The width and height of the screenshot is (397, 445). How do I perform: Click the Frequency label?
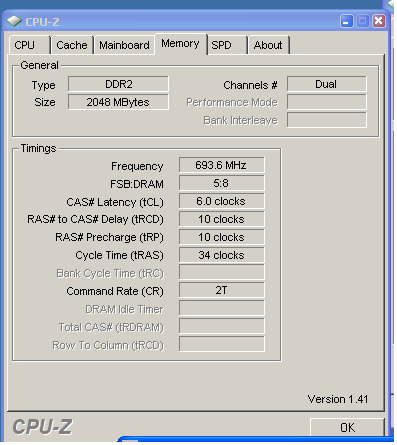point(137,166)
